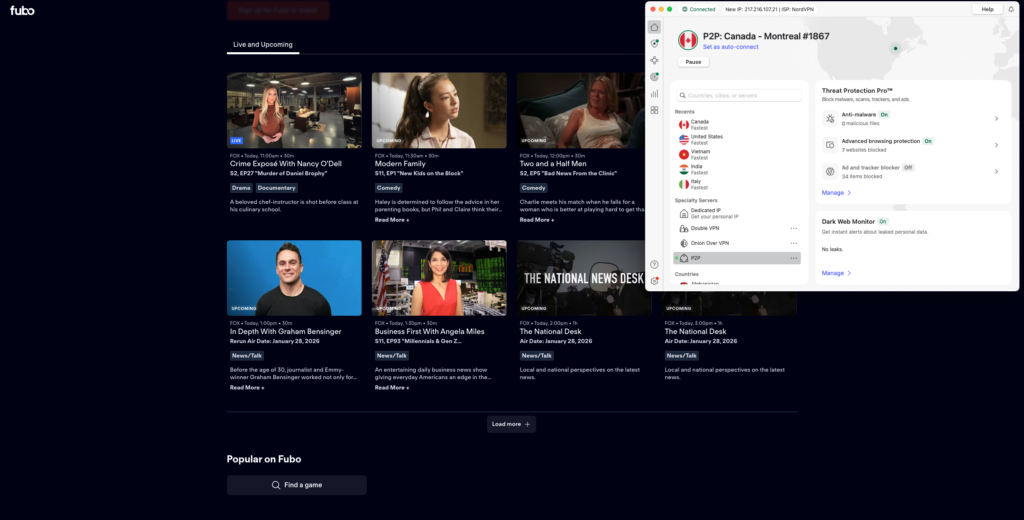Select Canada in Recents list

738,124
